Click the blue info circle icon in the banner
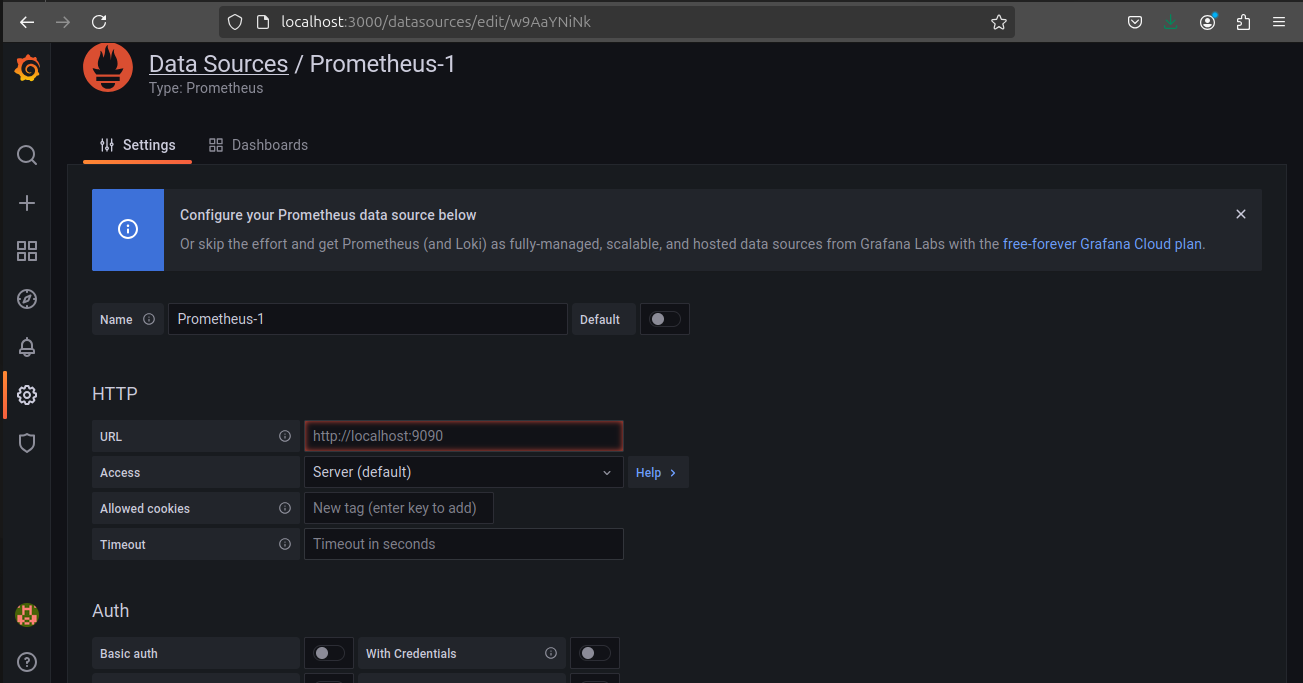The width and height of the screenshot is (1303, 683). click(128, 229)
